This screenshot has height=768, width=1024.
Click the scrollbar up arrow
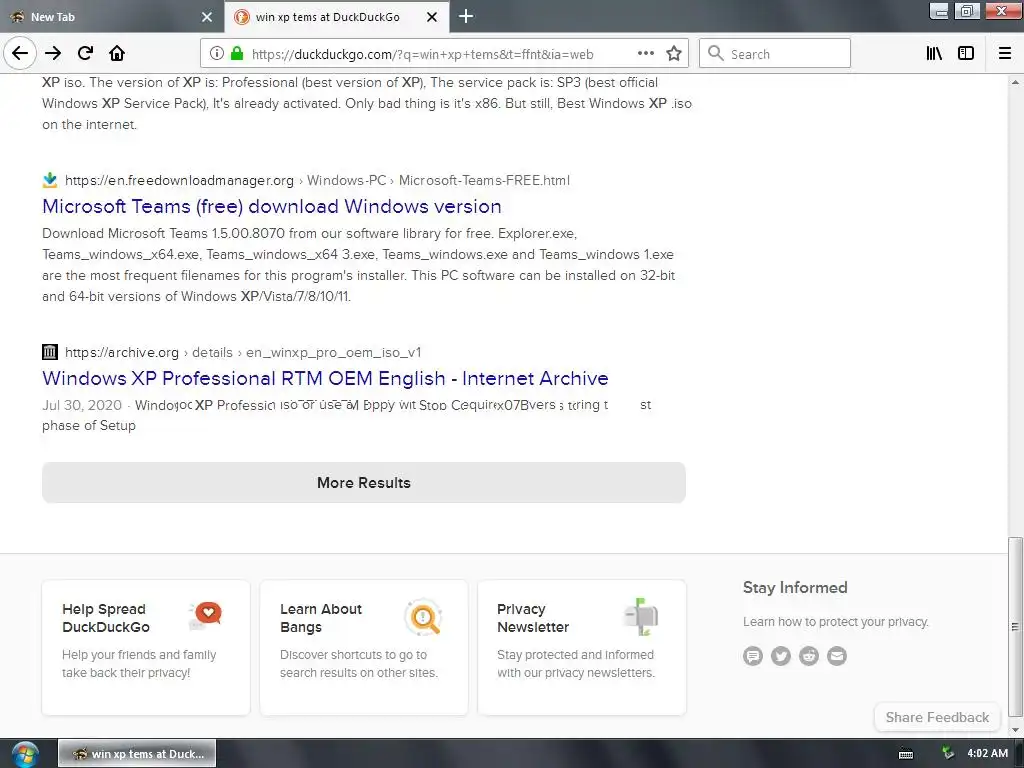coord(1015,82)
